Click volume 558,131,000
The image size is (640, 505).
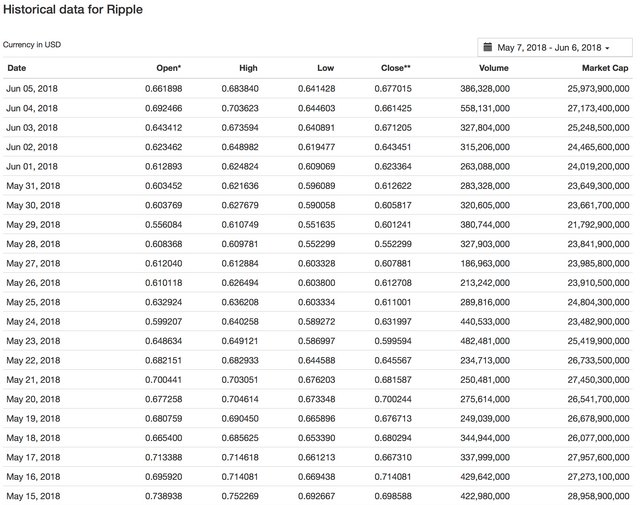tap(485, 108)
